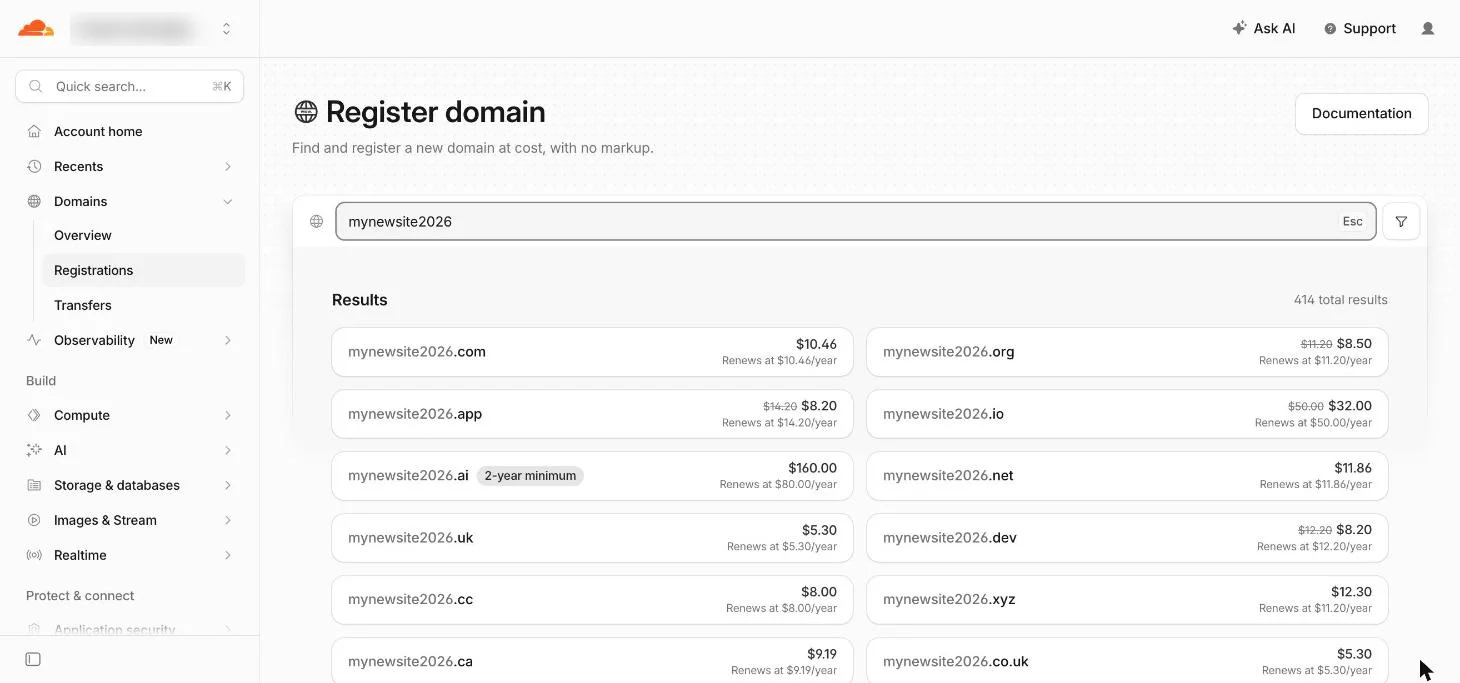This screenshot has width=1460, height=683.
Task: Select mynewsite2026.ai domain card
Action: (x=592, y=476)
